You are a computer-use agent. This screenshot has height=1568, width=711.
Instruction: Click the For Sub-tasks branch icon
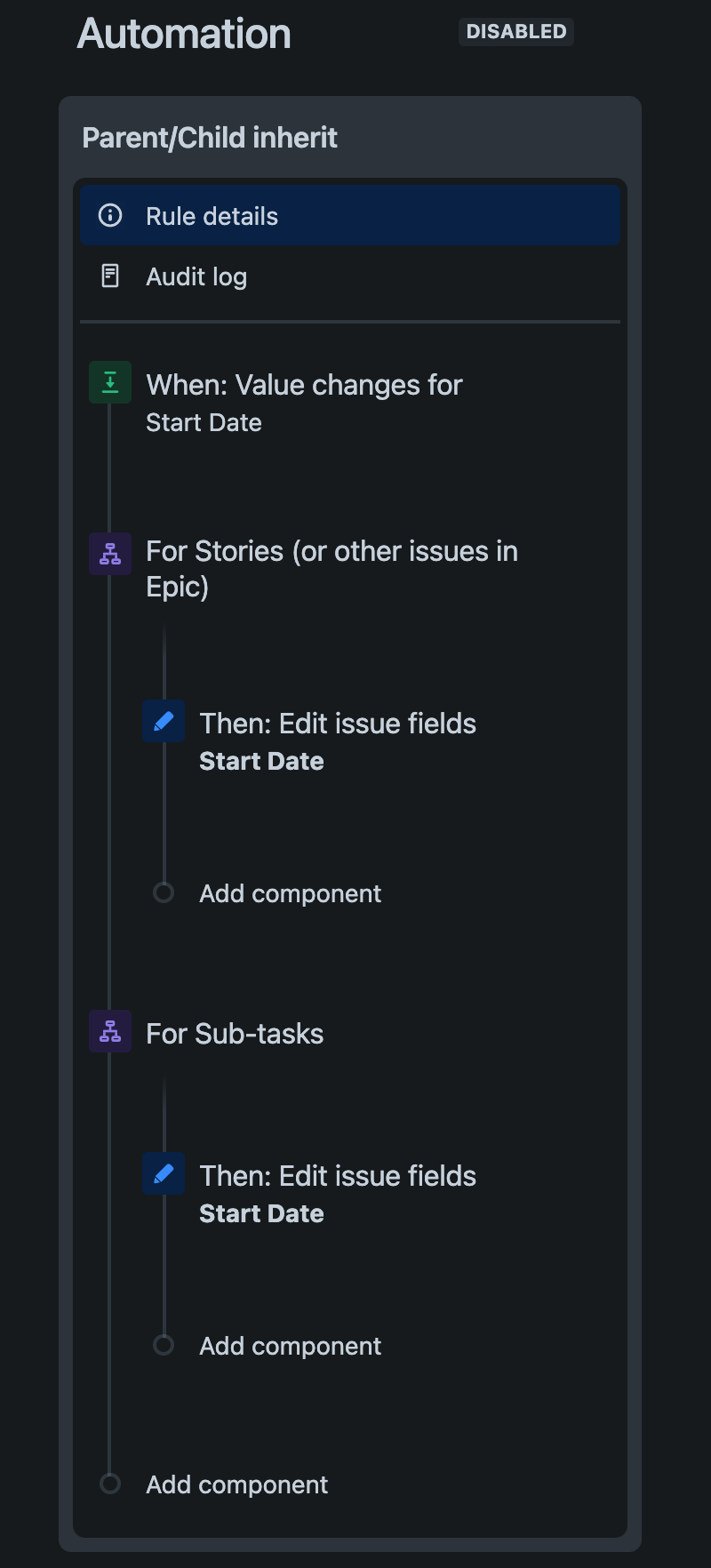[x=110, y=1031]
